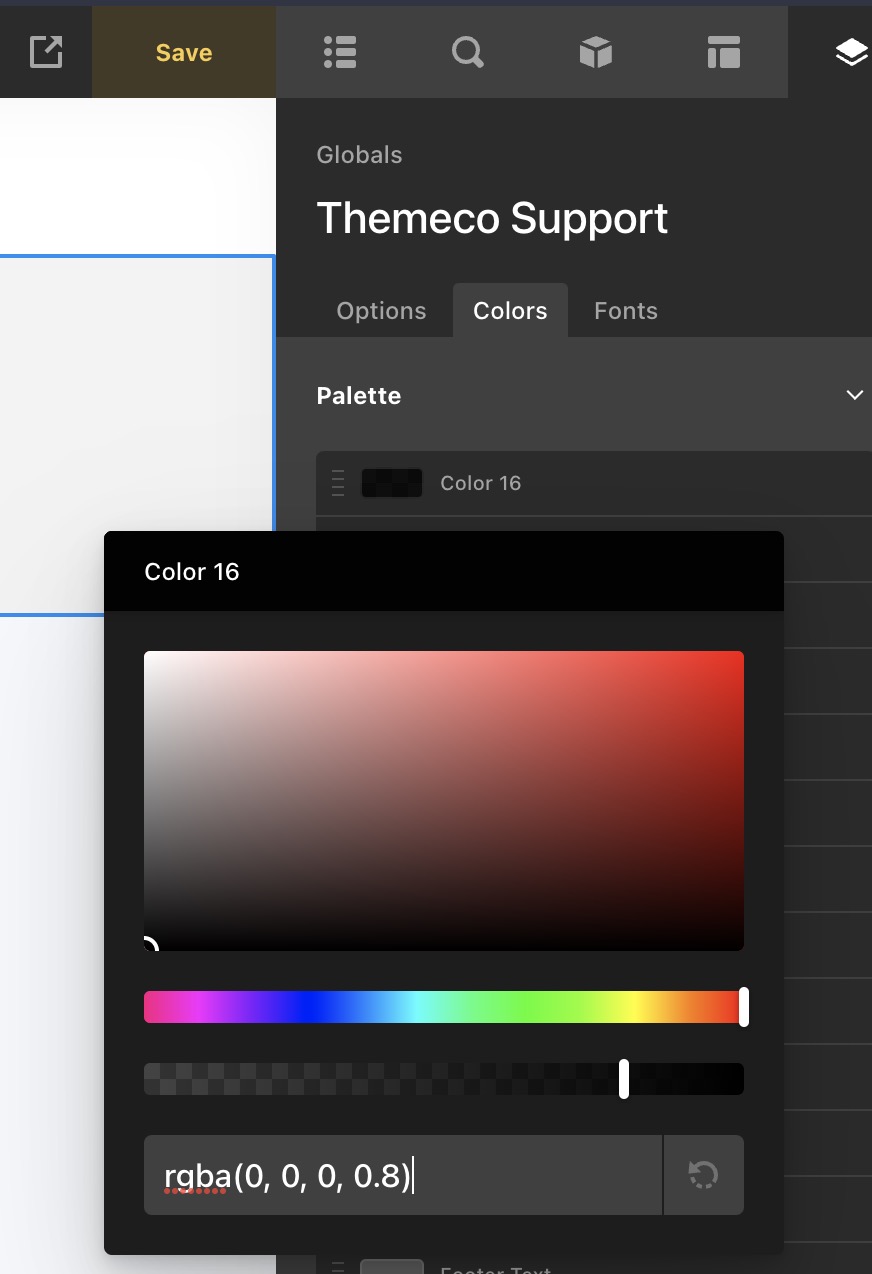Open the Fonts tab

pos(625,311)
